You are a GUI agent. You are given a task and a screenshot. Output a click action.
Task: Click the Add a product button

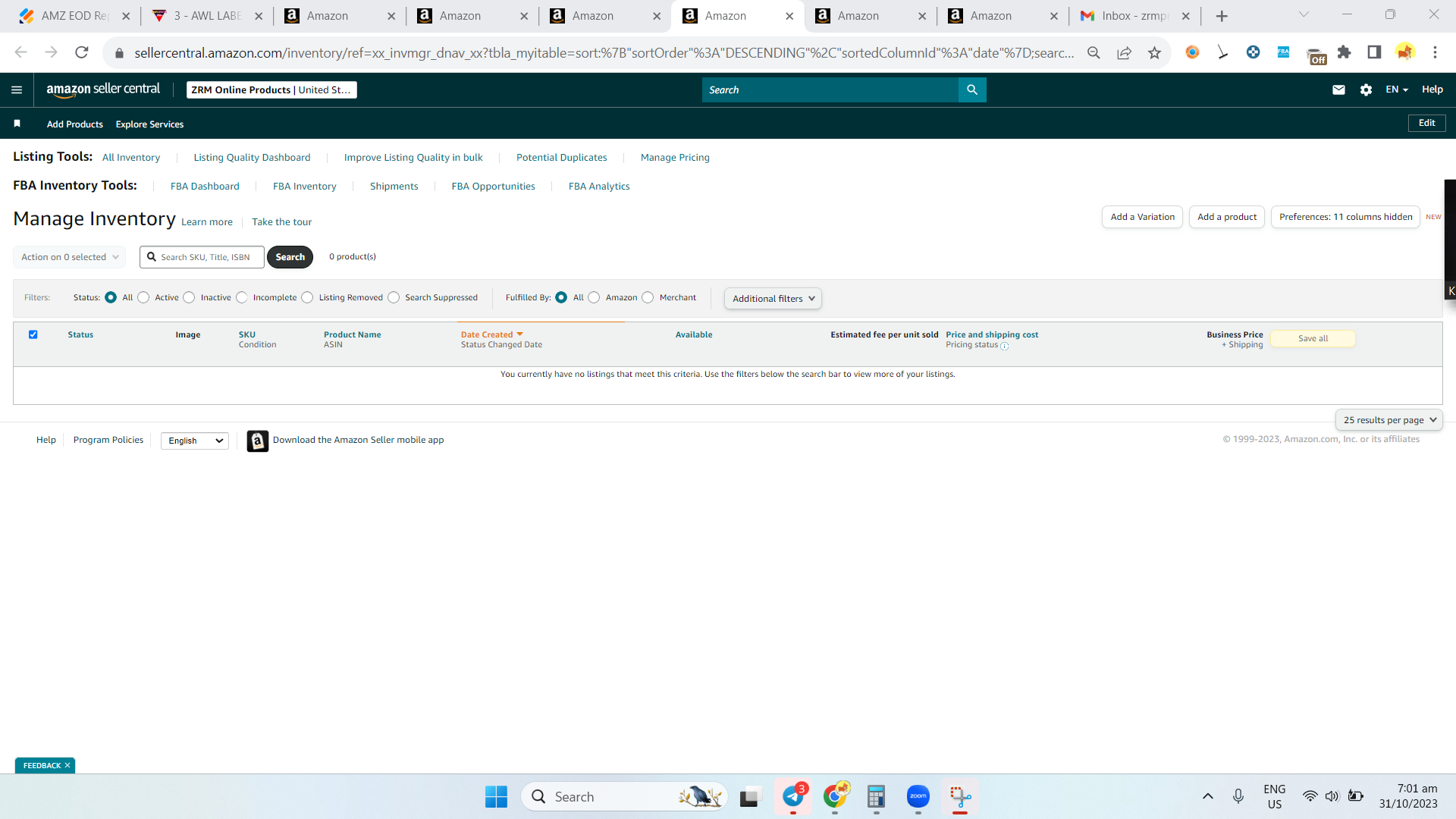click(x=1227, y=217)
